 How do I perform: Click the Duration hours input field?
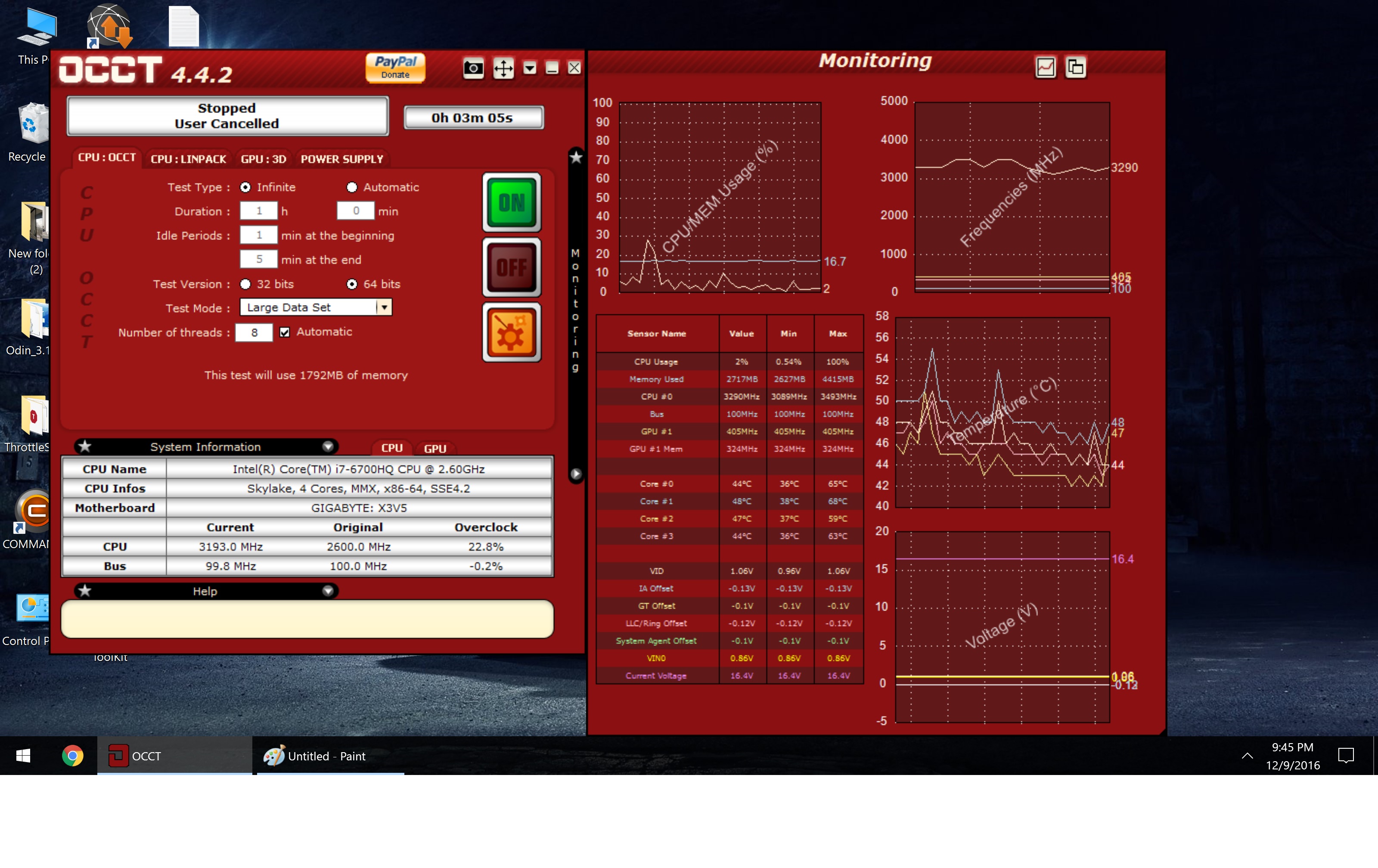(259, 211)
